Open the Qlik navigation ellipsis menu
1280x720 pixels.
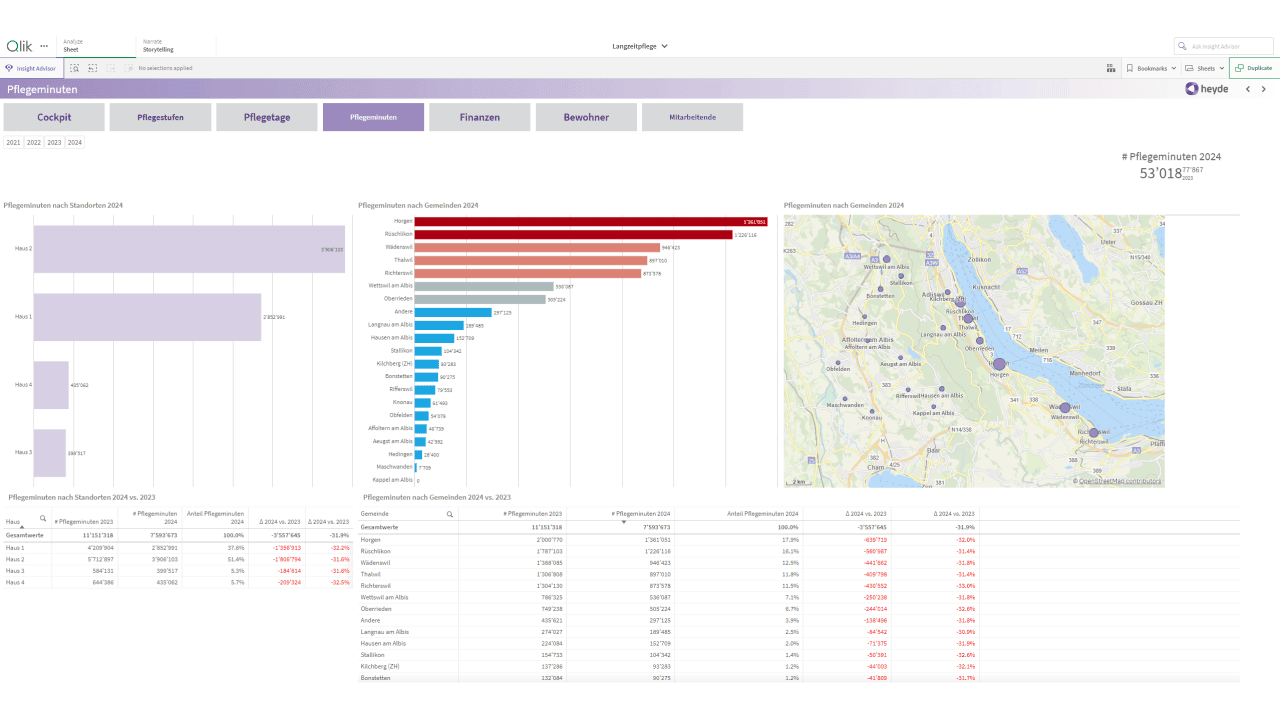coord(44,46)
